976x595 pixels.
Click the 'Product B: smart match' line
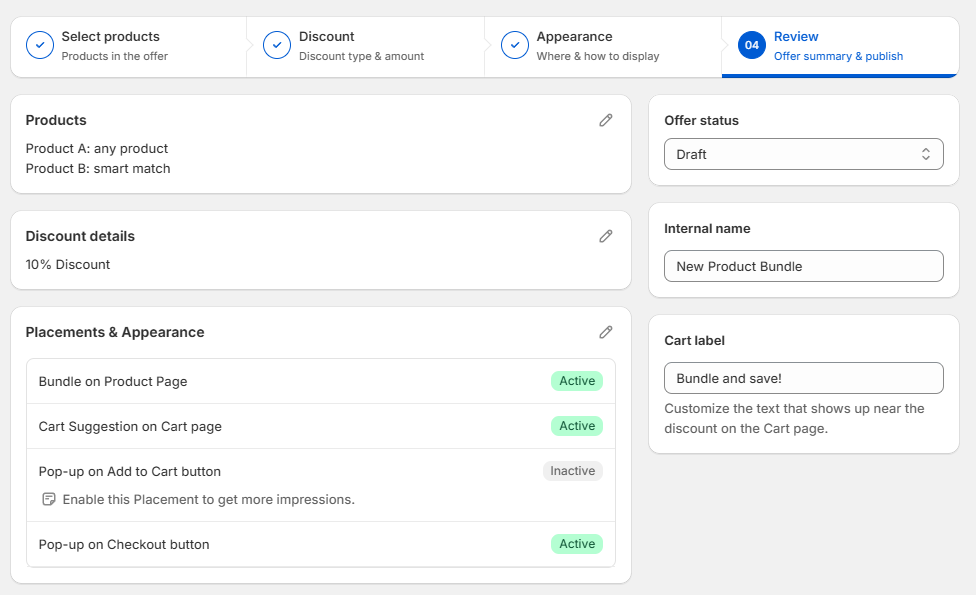[x=98, y=168]
